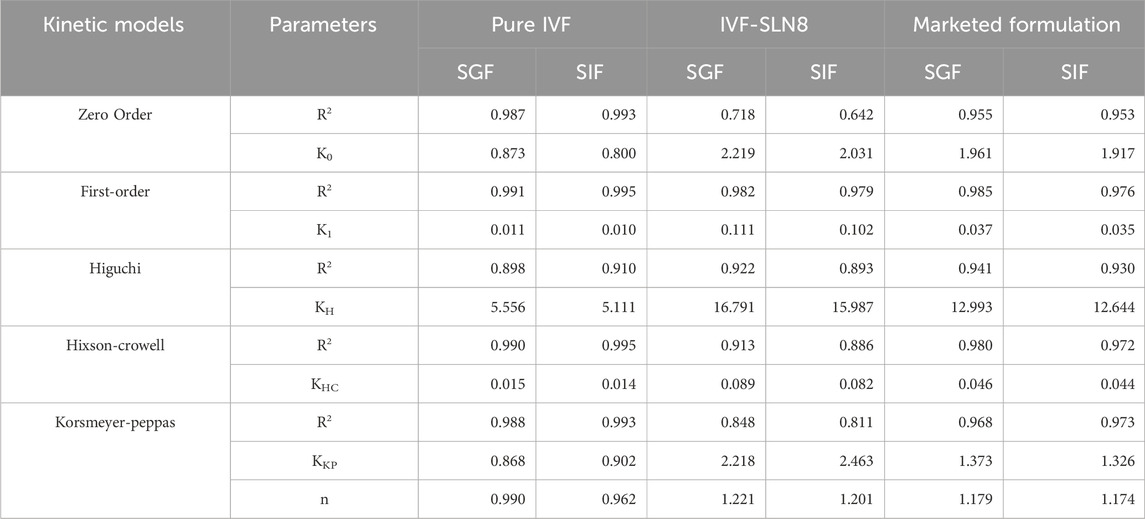
Task: Select the Marketed formulation header cell
Action: 1014,25
